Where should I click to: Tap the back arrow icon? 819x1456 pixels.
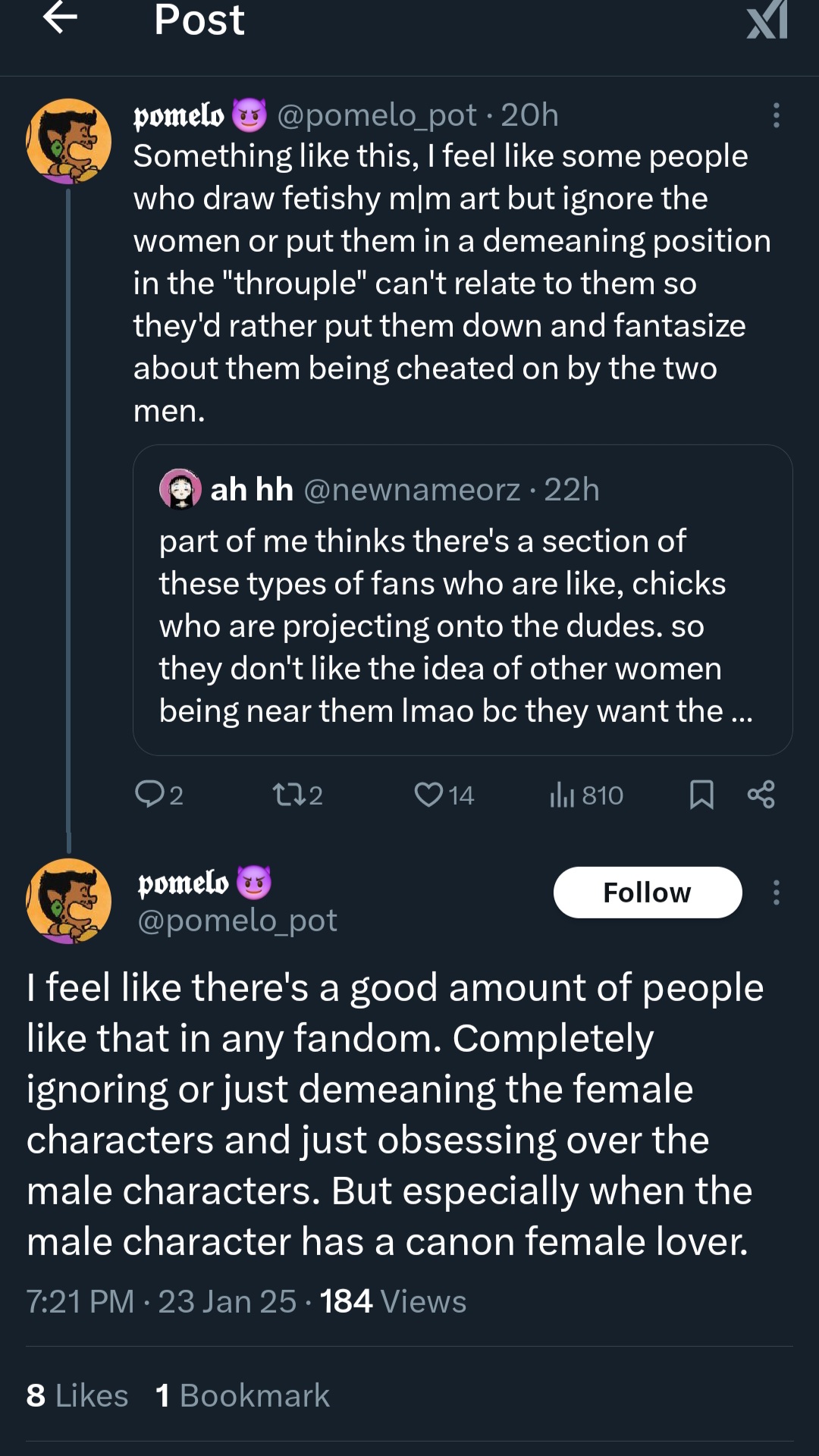61,18
